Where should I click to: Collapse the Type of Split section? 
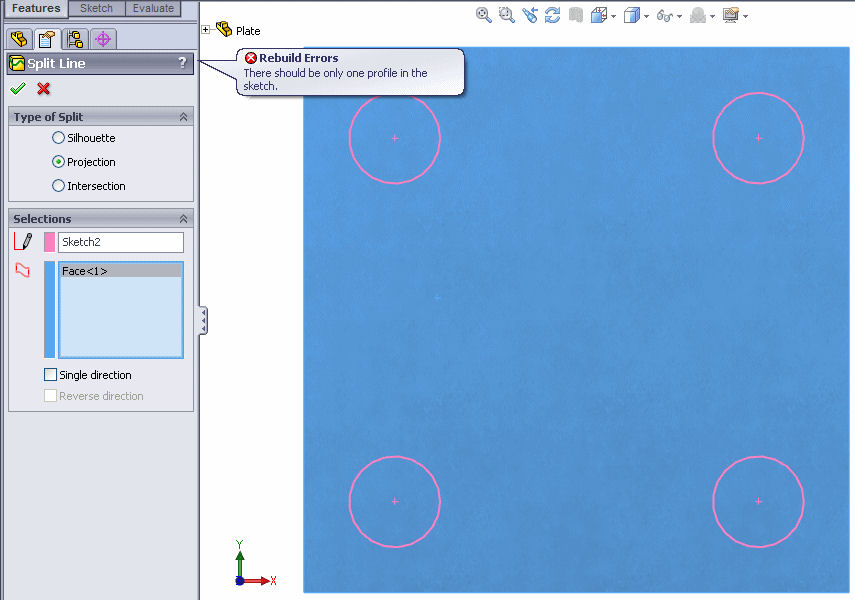pos(184,117)
